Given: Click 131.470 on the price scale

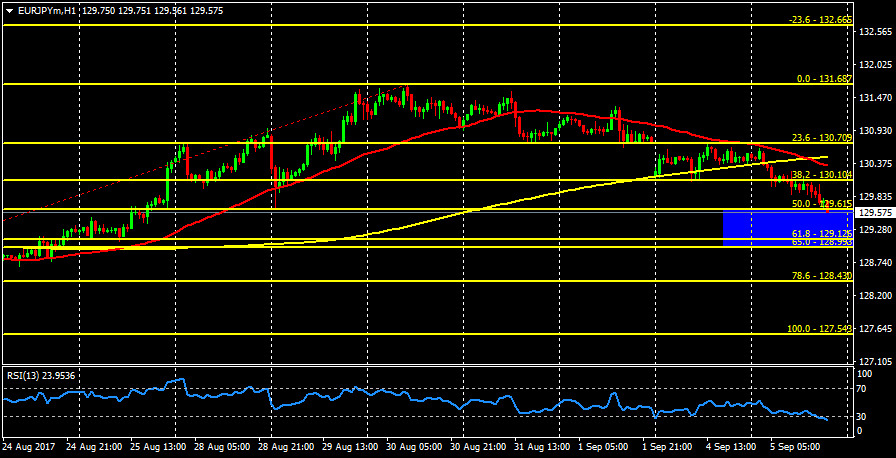Looking at the screenshot, I should (875, 97).
